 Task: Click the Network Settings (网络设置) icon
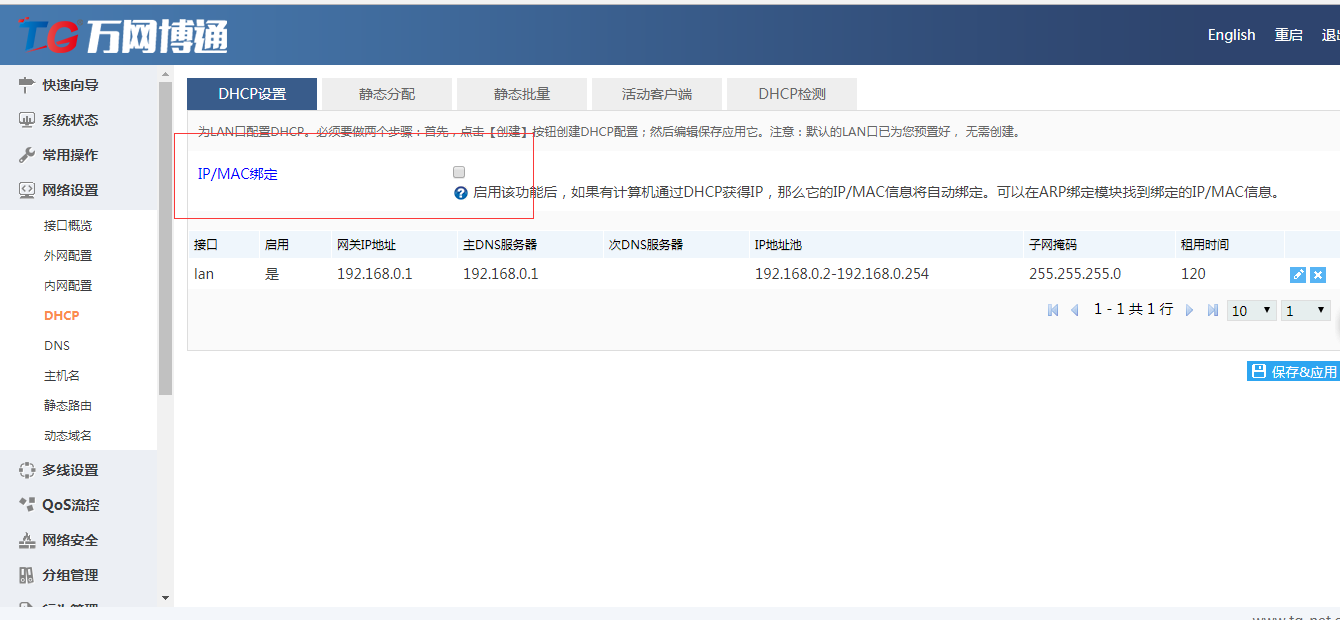click(x=27, y=190)
